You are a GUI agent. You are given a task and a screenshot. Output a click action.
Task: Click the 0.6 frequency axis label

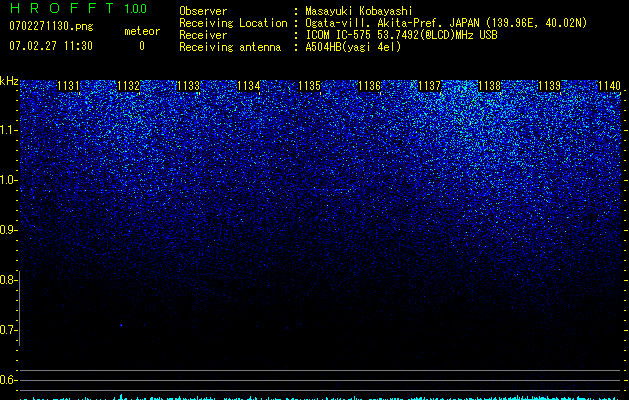pos(8,380)
